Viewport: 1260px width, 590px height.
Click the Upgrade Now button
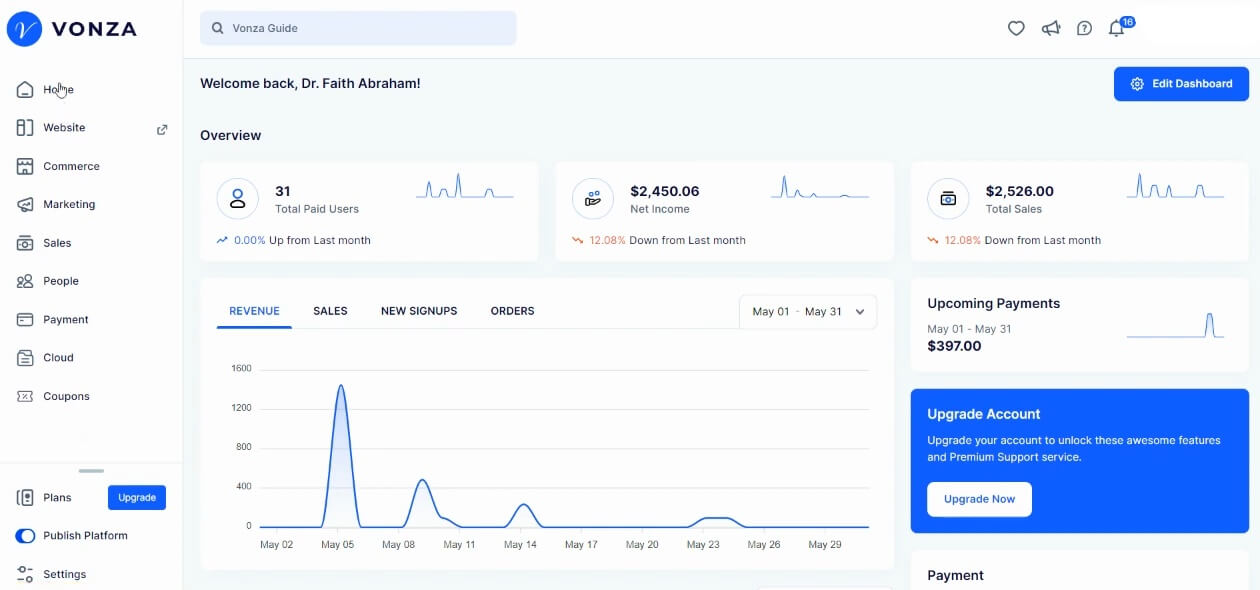tap(979, 499)
